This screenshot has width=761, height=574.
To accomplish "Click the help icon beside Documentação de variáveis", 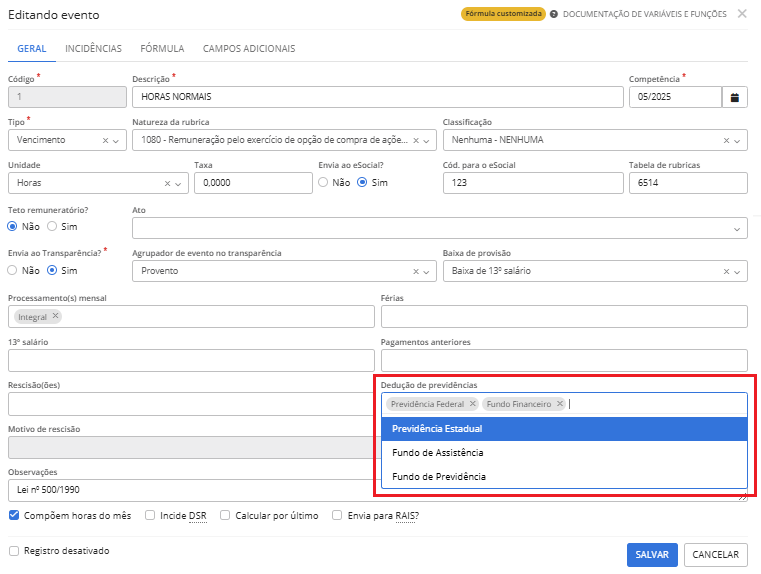I will [x=554, y=14].
